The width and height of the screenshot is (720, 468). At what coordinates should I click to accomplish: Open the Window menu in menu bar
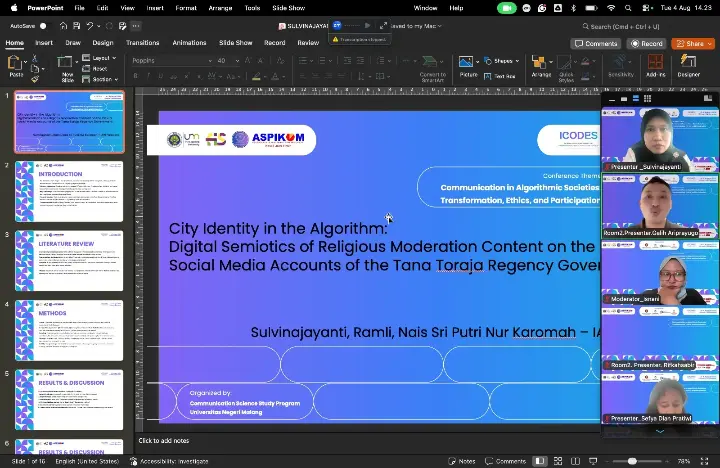(425, 8)
